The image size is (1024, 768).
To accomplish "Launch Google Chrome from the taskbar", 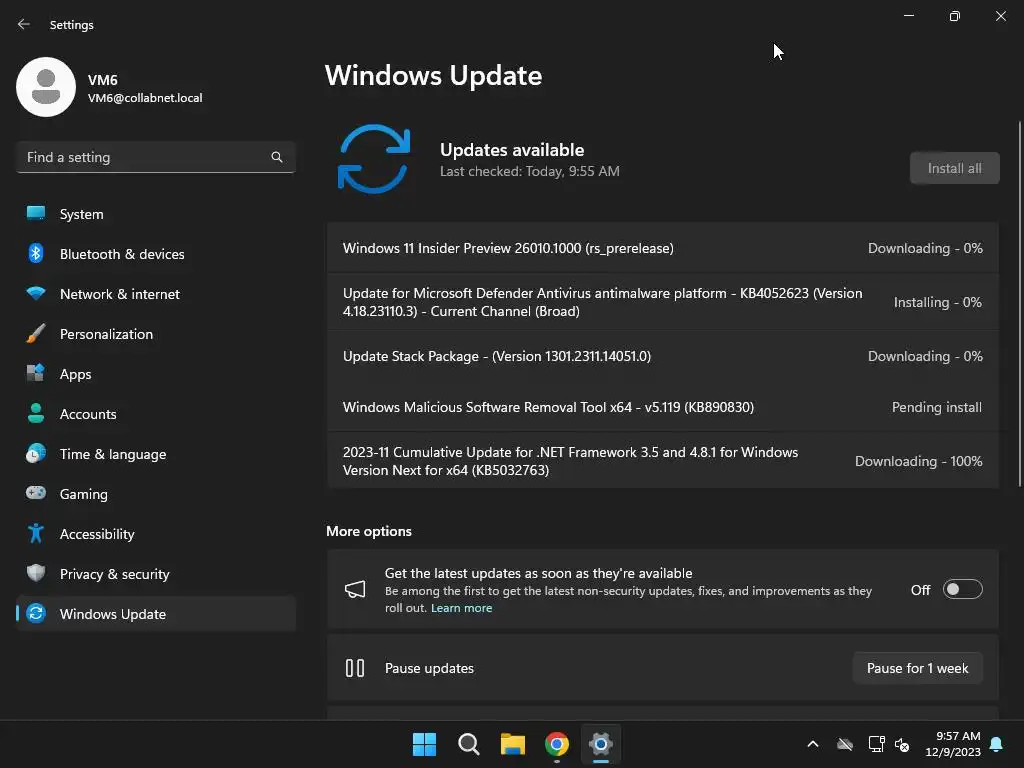I will pos(557,744).
